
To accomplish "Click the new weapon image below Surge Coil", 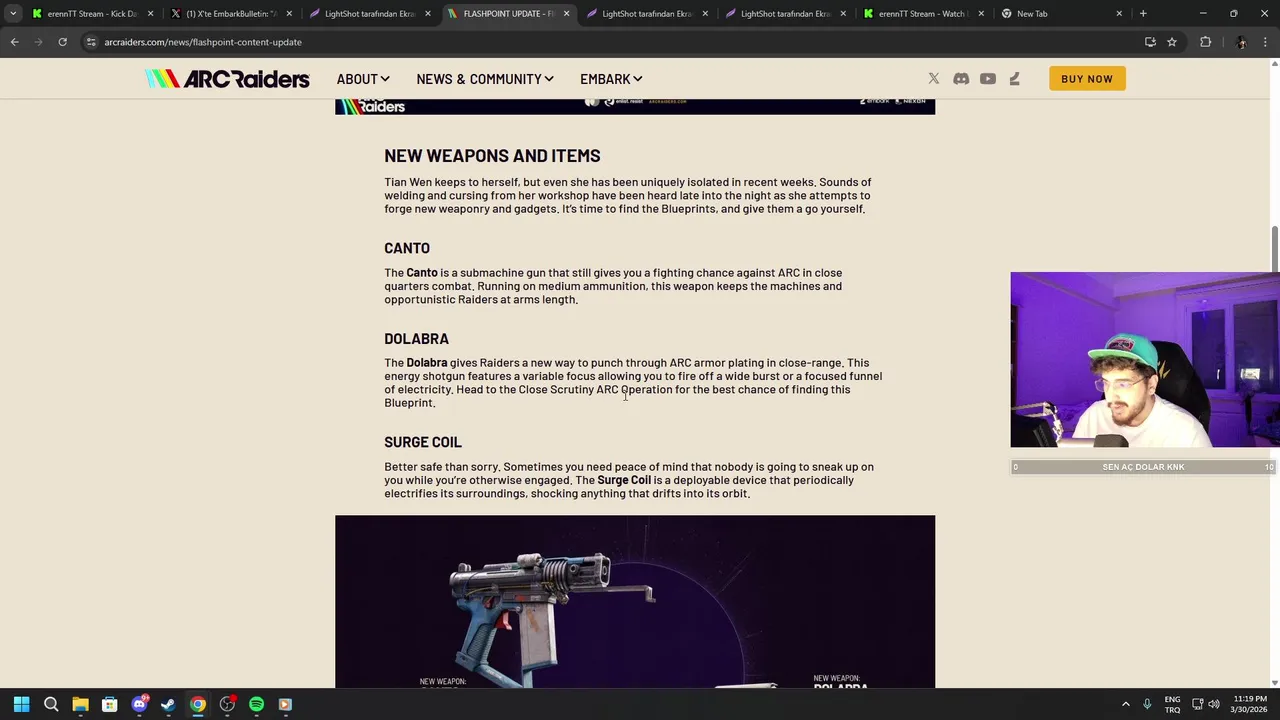I will 635,602.
